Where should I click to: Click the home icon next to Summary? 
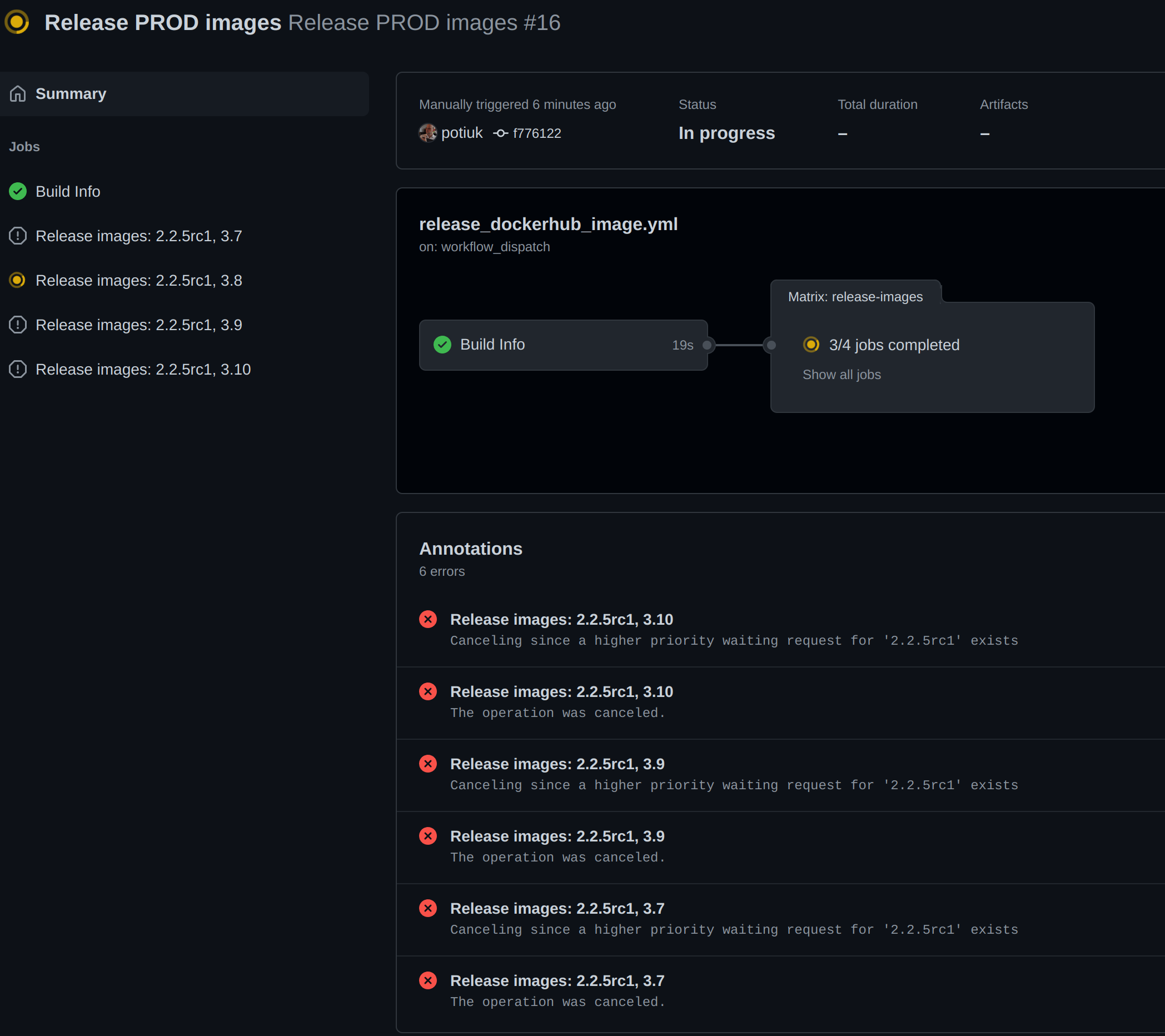[x=18, y=93]
